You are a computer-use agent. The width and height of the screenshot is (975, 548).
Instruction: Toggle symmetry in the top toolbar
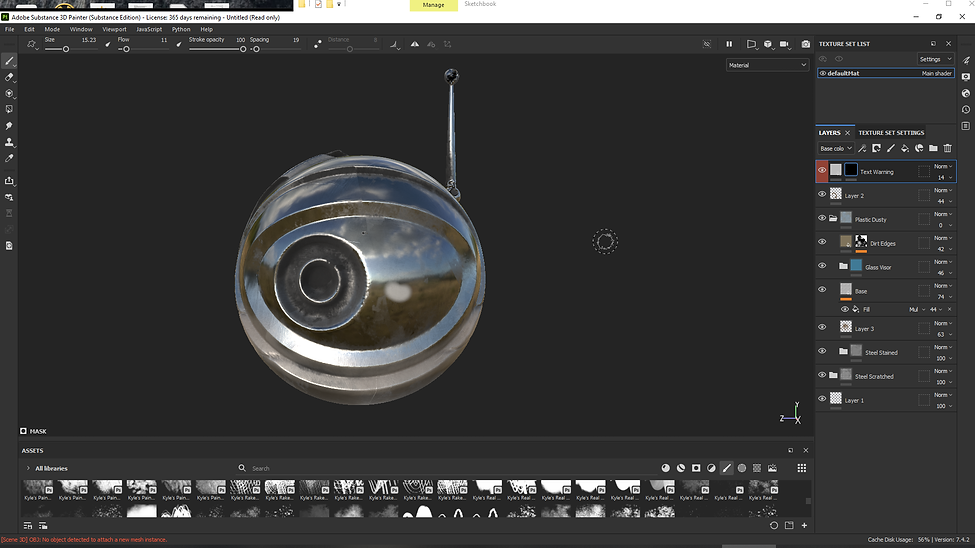click(x=415, y=44)
